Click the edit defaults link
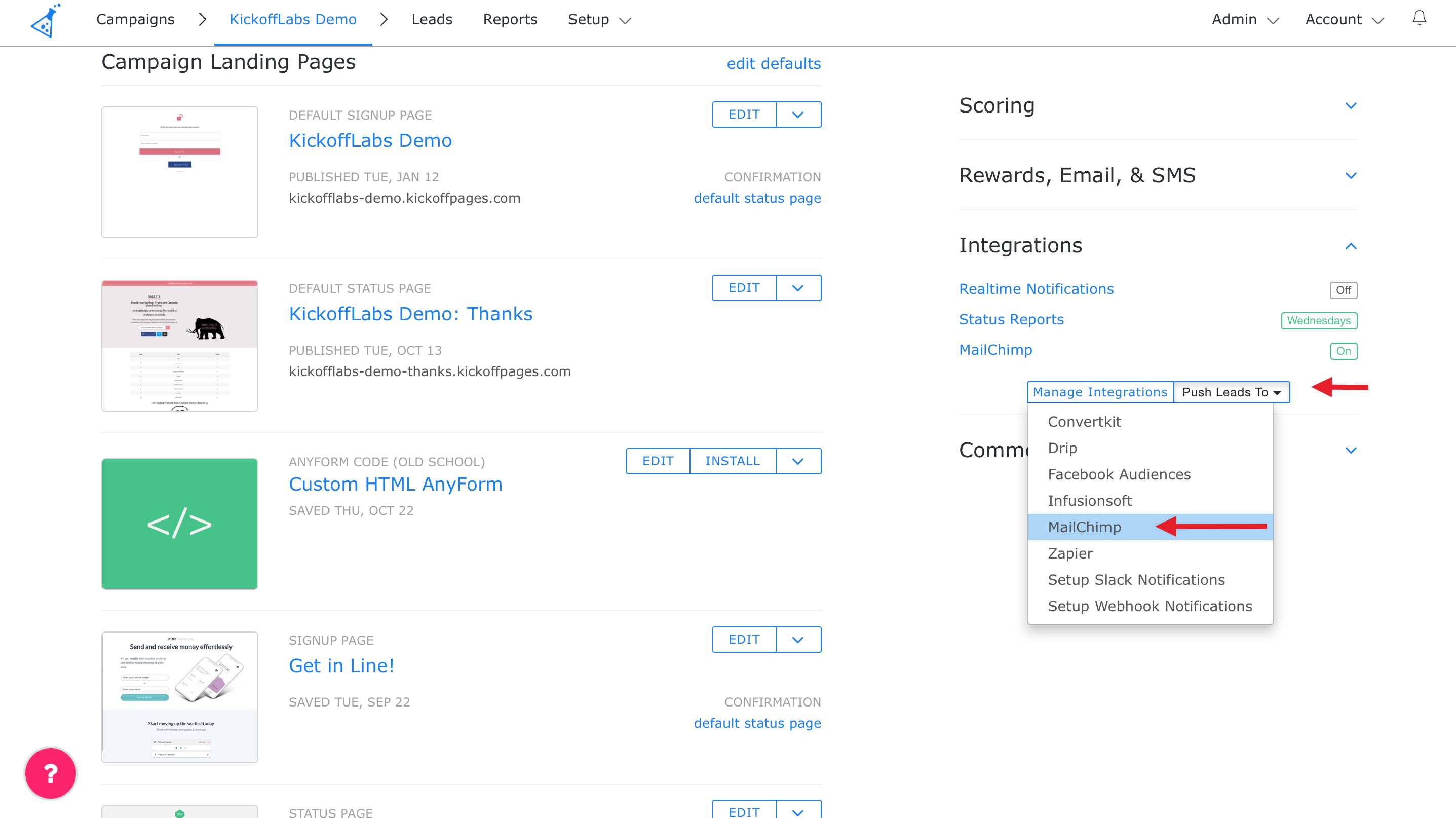This screenshot has width=1456, height=818. tap(774, 63)
